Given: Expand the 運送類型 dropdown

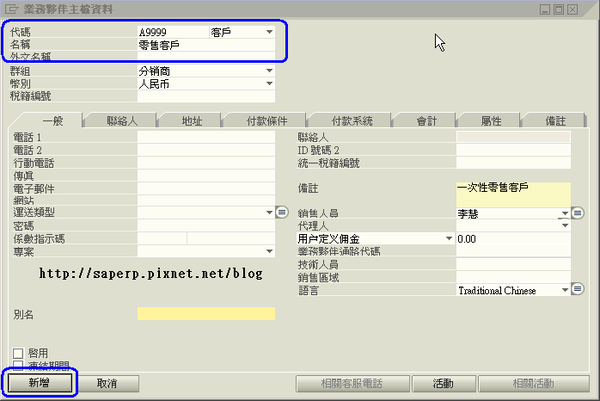Looking at the screenshot, I should click(x=269, y=212).
